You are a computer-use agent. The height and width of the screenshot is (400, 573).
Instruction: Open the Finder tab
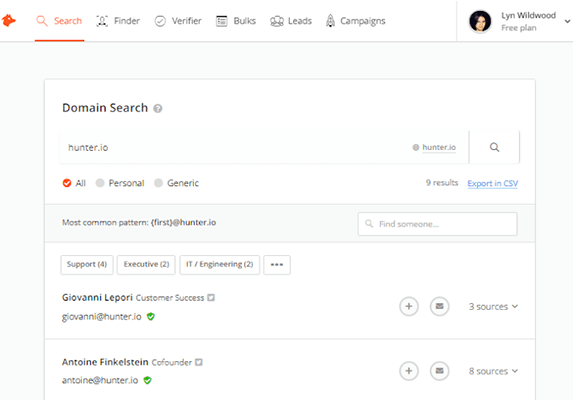coord(118,21)
